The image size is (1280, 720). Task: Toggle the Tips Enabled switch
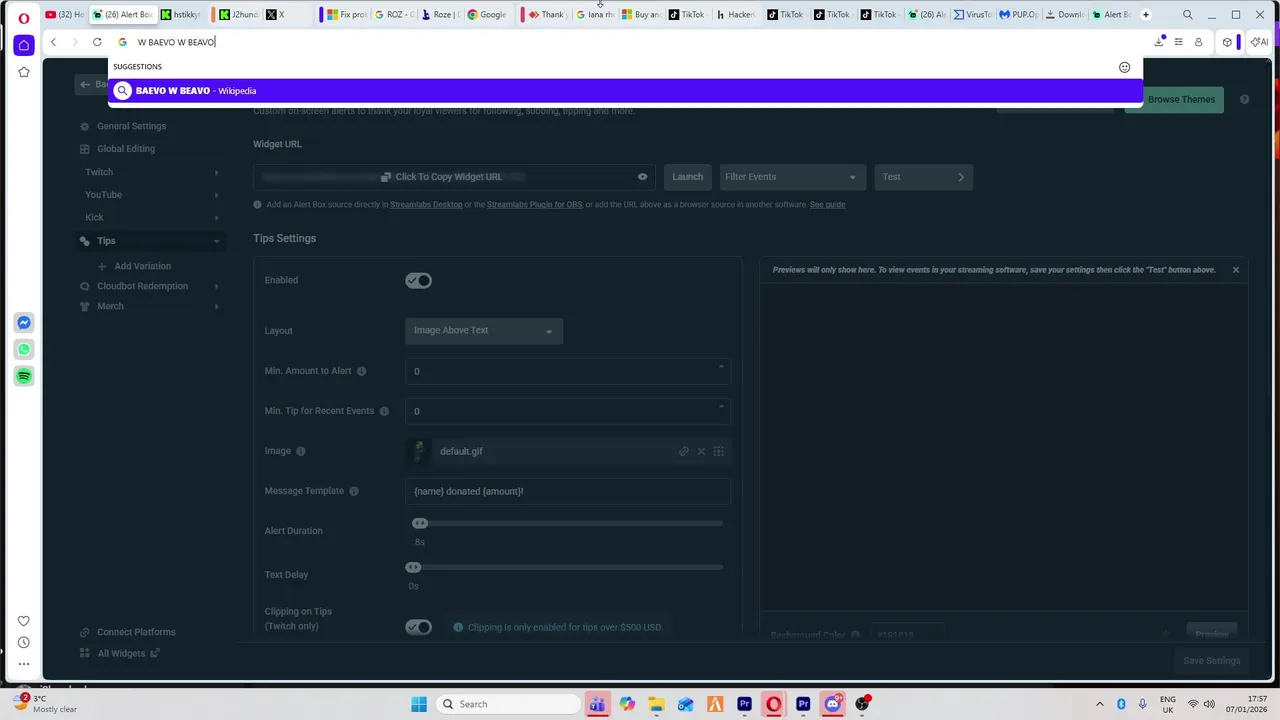click(418, 281)
